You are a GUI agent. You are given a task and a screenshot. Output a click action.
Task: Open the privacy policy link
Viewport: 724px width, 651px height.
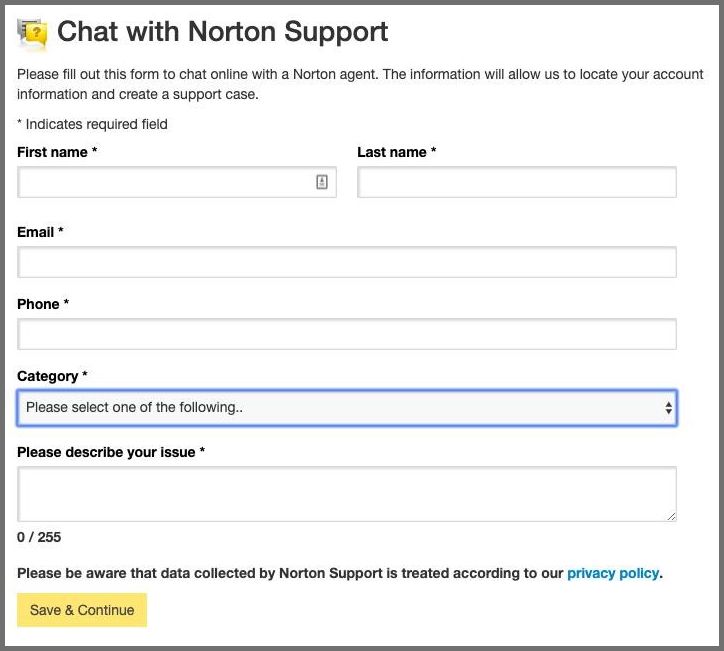coord(613,573)
